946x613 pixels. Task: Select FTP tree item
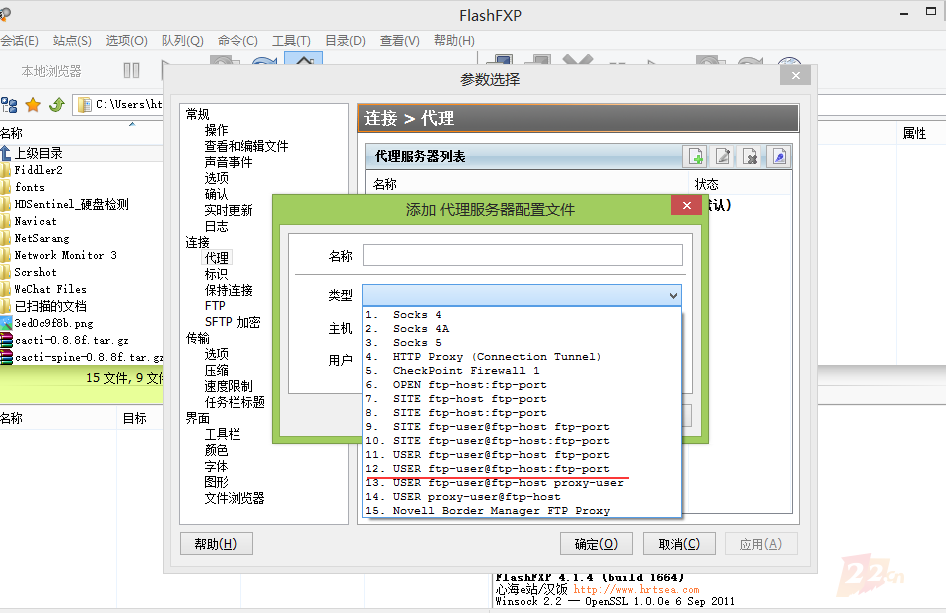pos(215,306)
